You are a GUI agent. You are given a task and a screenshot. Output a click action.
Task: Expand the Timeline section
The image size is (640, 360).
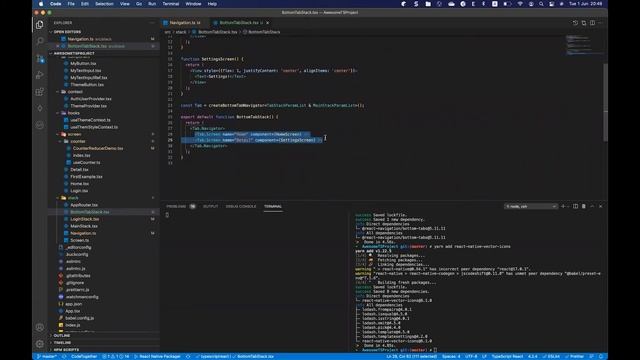[x=62, y=342]
